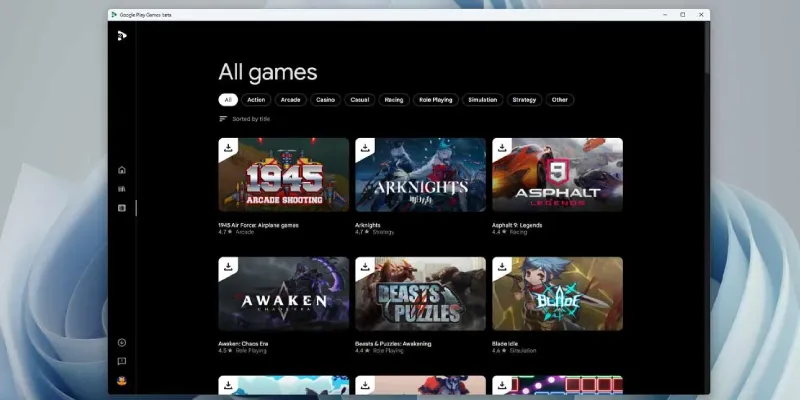The width and height of the screenshot is (800, 400).
Task: Click the install icon on Asphalt 9 card
Action: pyautogui.click(x=502, y=148)
